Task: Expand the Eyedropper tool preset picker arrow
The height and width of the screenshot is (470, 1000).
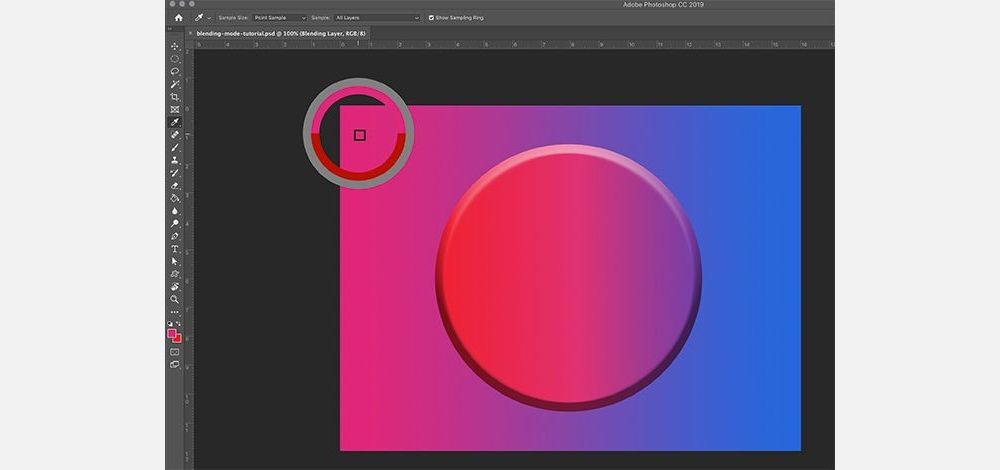Action: [x=209, y=18]
